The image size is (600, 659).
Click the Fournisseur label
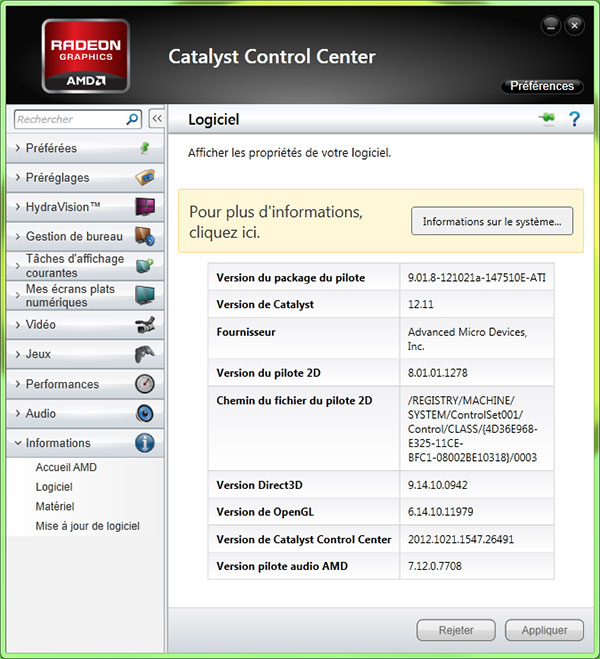[246, 332]
